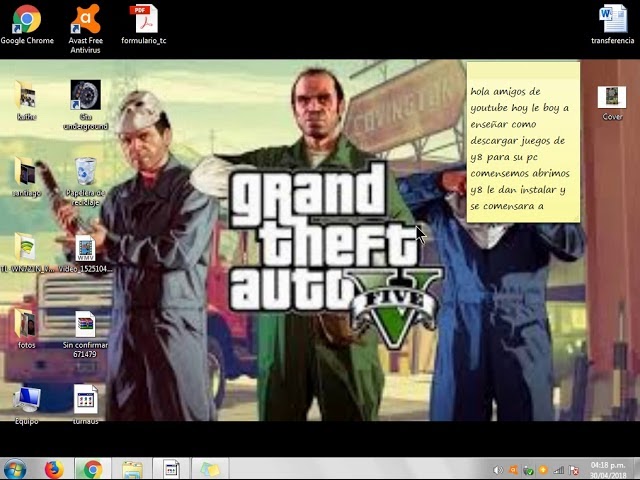
Task: Select the transferencia Word document
Action: [x=612, y=24]
